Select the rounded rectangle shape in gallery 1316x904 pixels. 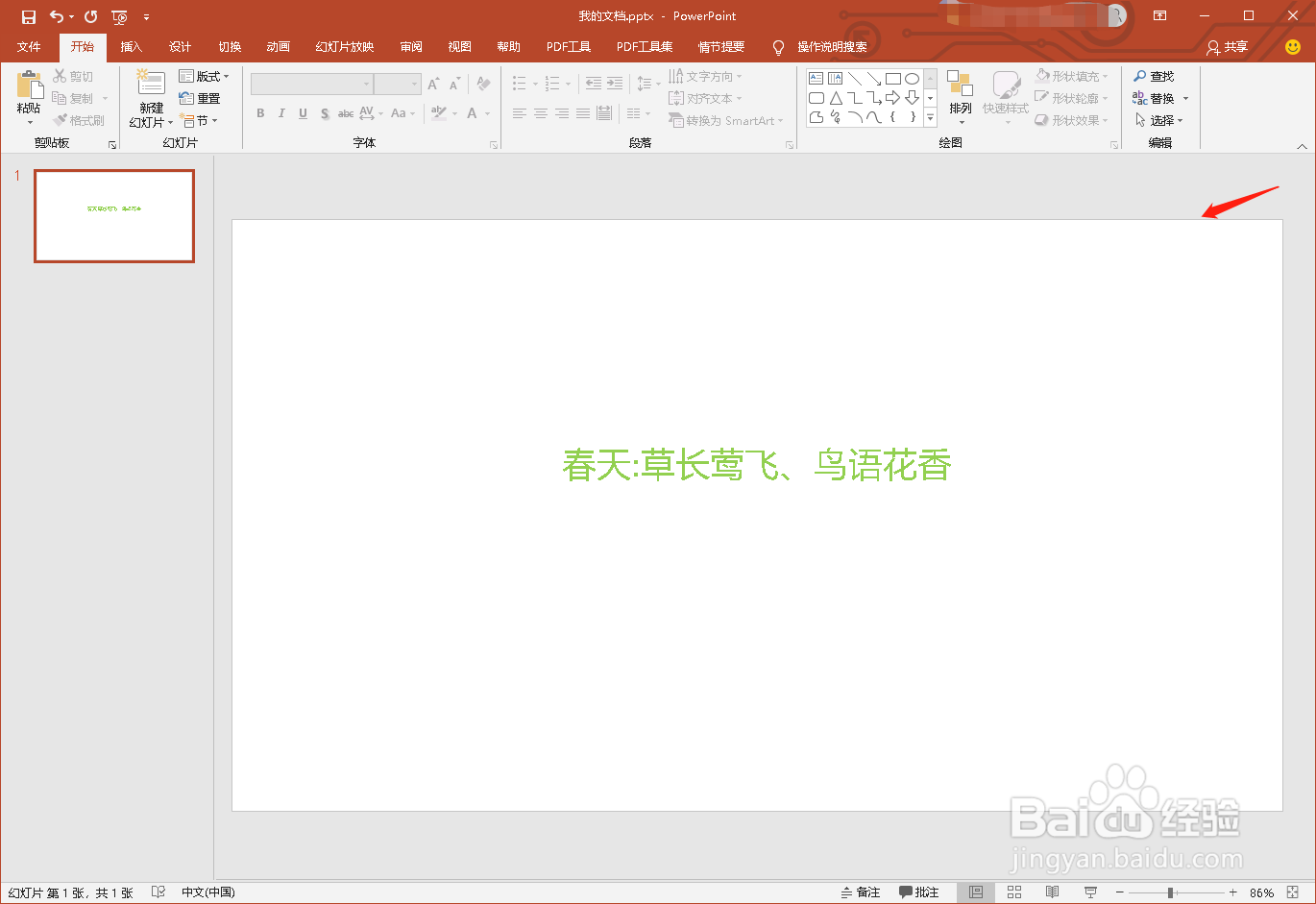(x=816, y=98)
